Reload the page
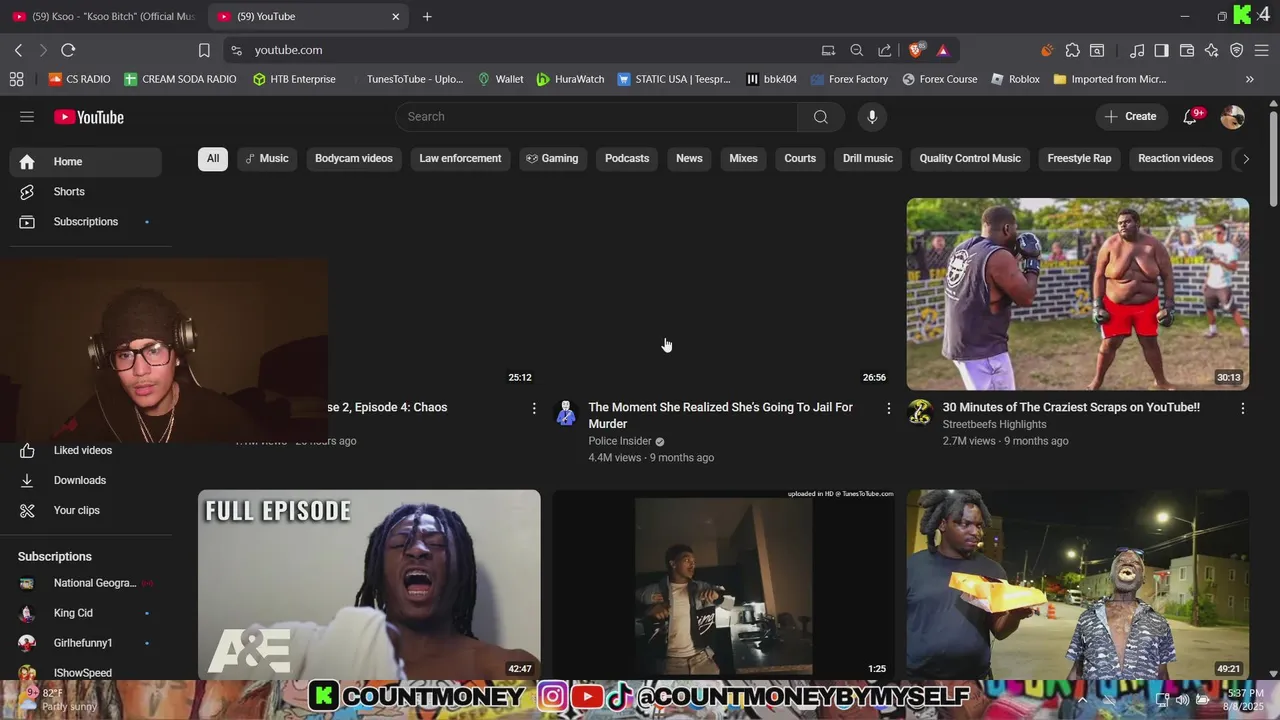The image size is (1280, 720). click(68, 50)
